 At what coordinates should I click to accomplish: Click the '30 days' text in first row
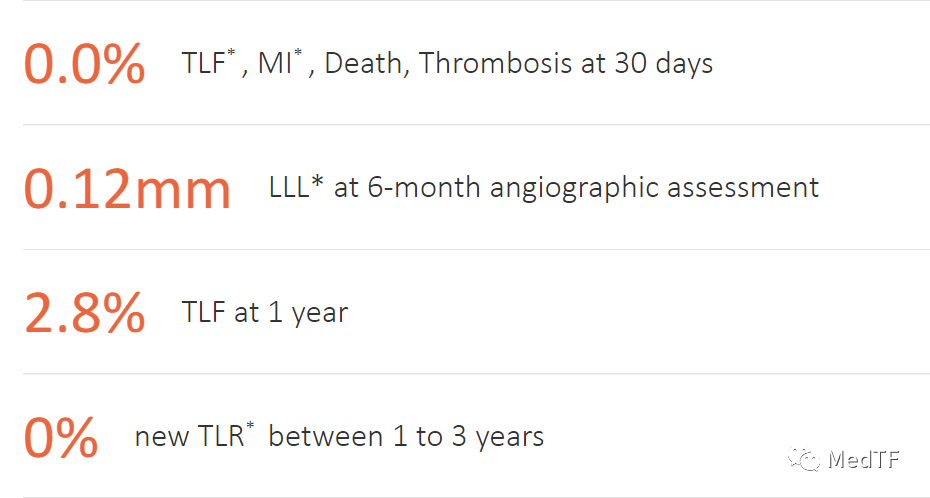click(664, 64)
